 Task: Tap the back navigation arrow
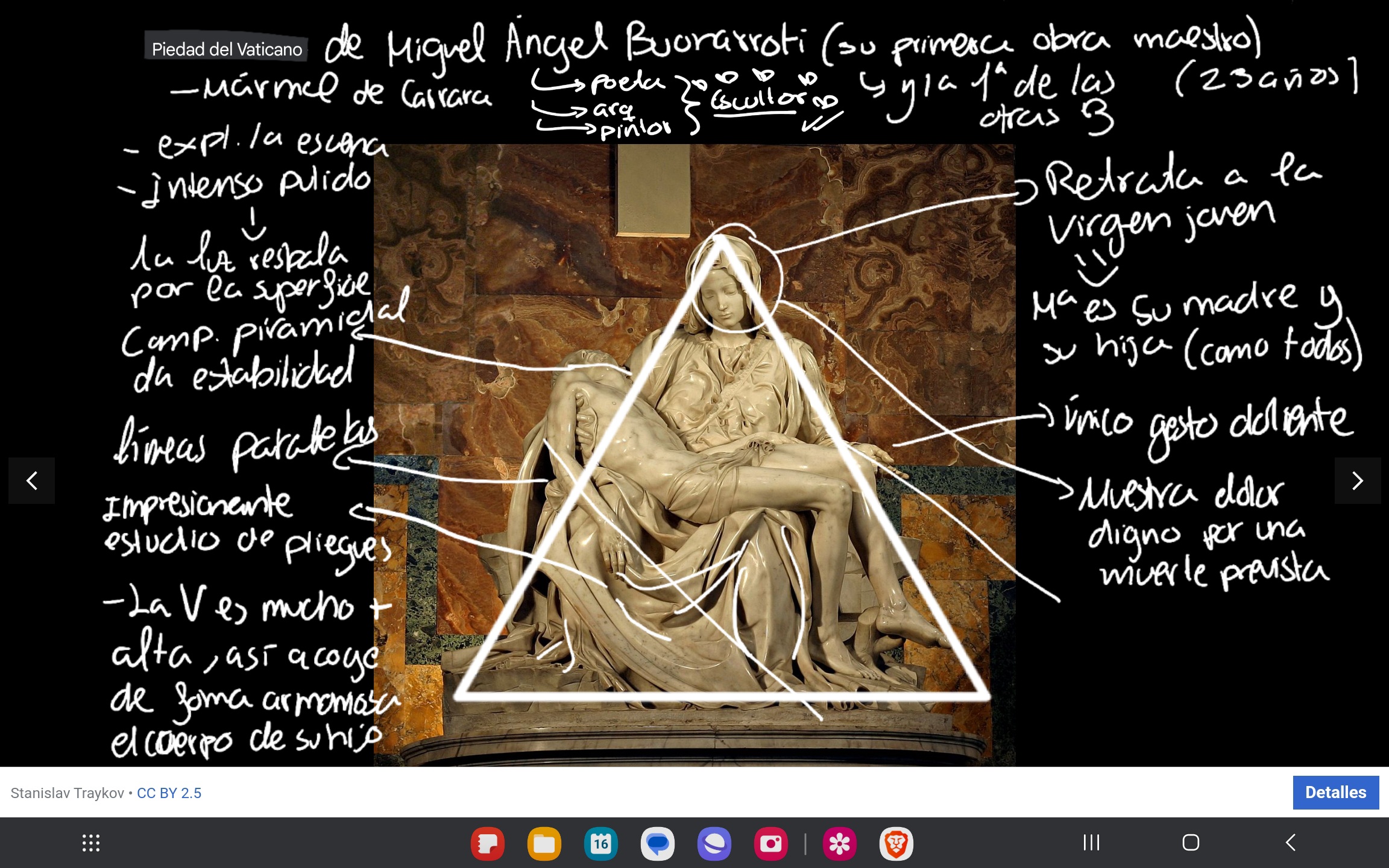click(1290, 842)
